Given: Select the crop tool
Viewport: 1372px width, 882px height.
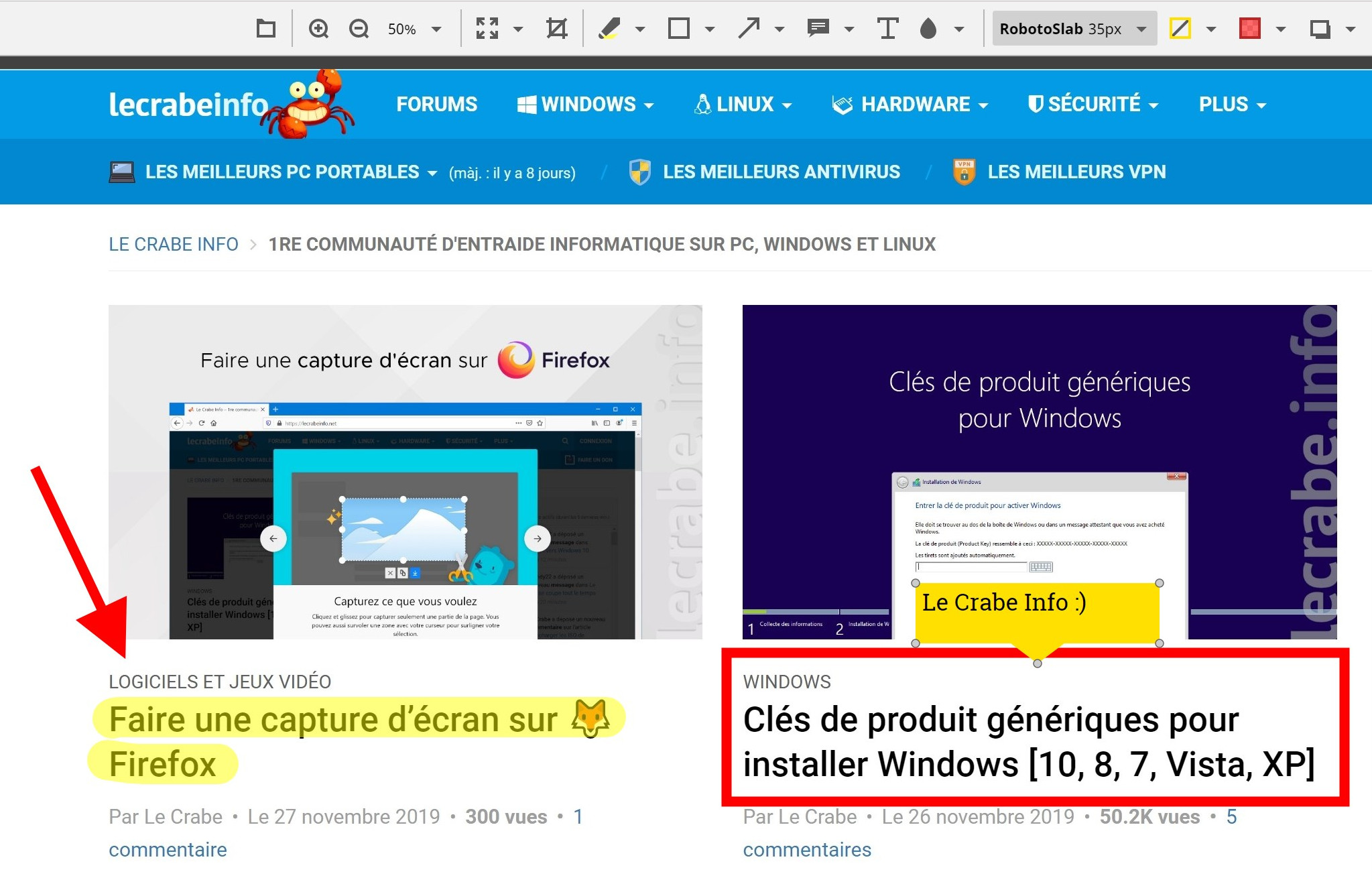Looking at the screenshot, I should (x=556, y=29).
